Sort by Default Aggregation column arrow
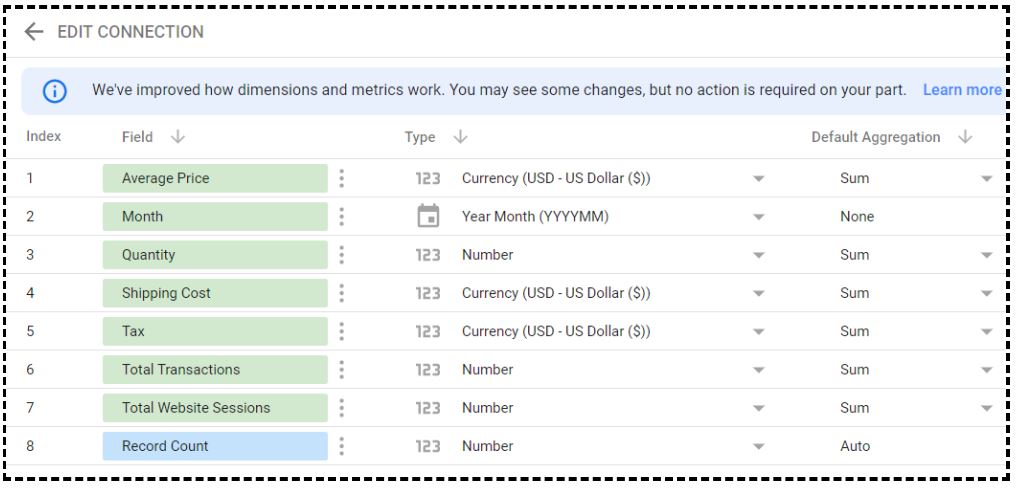This screenshot has height=488, width=1018. [x=965, y=137]
